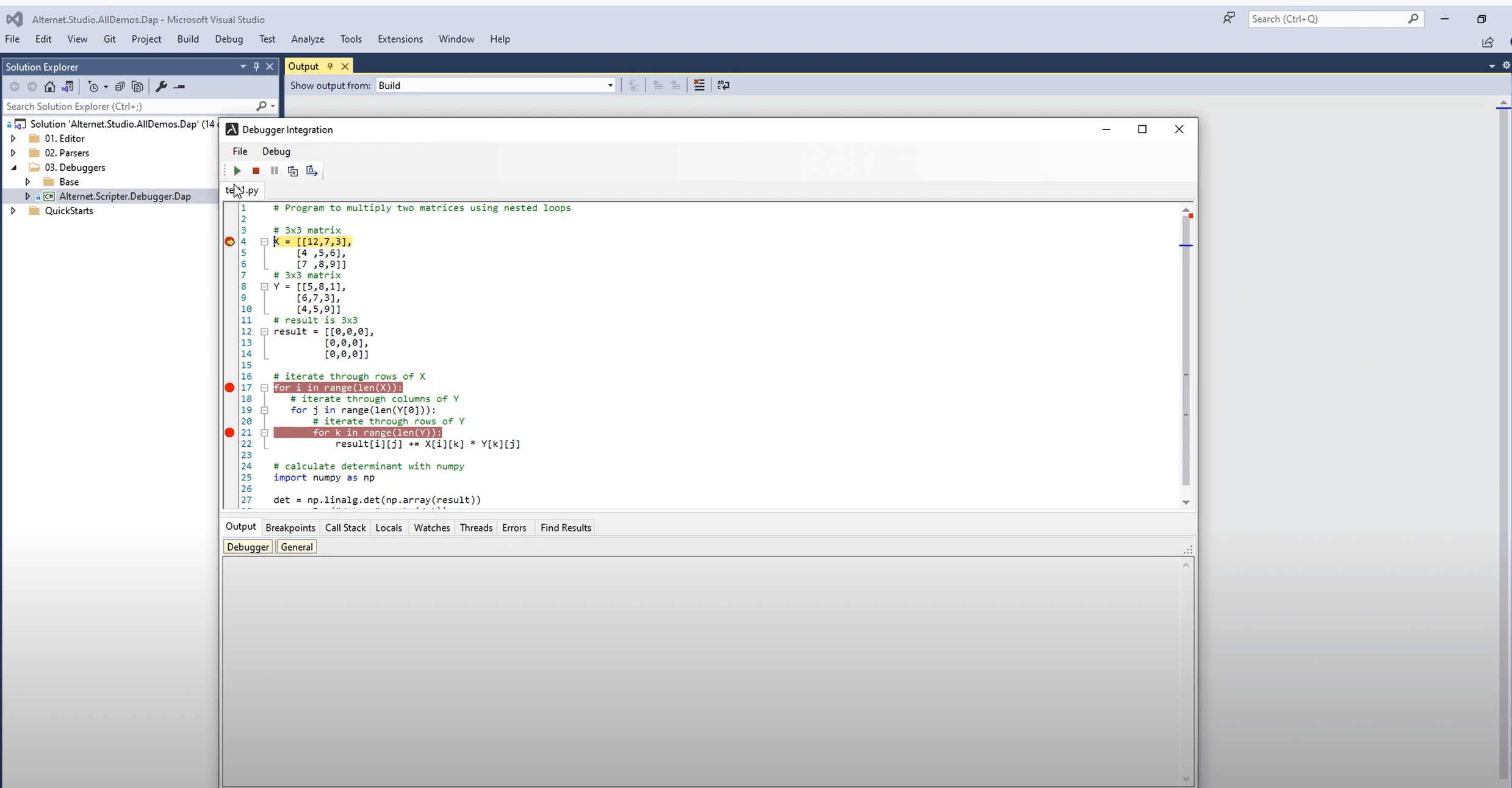
Task: Click Search Solution Explorer input field
Action: coord(130,106)
